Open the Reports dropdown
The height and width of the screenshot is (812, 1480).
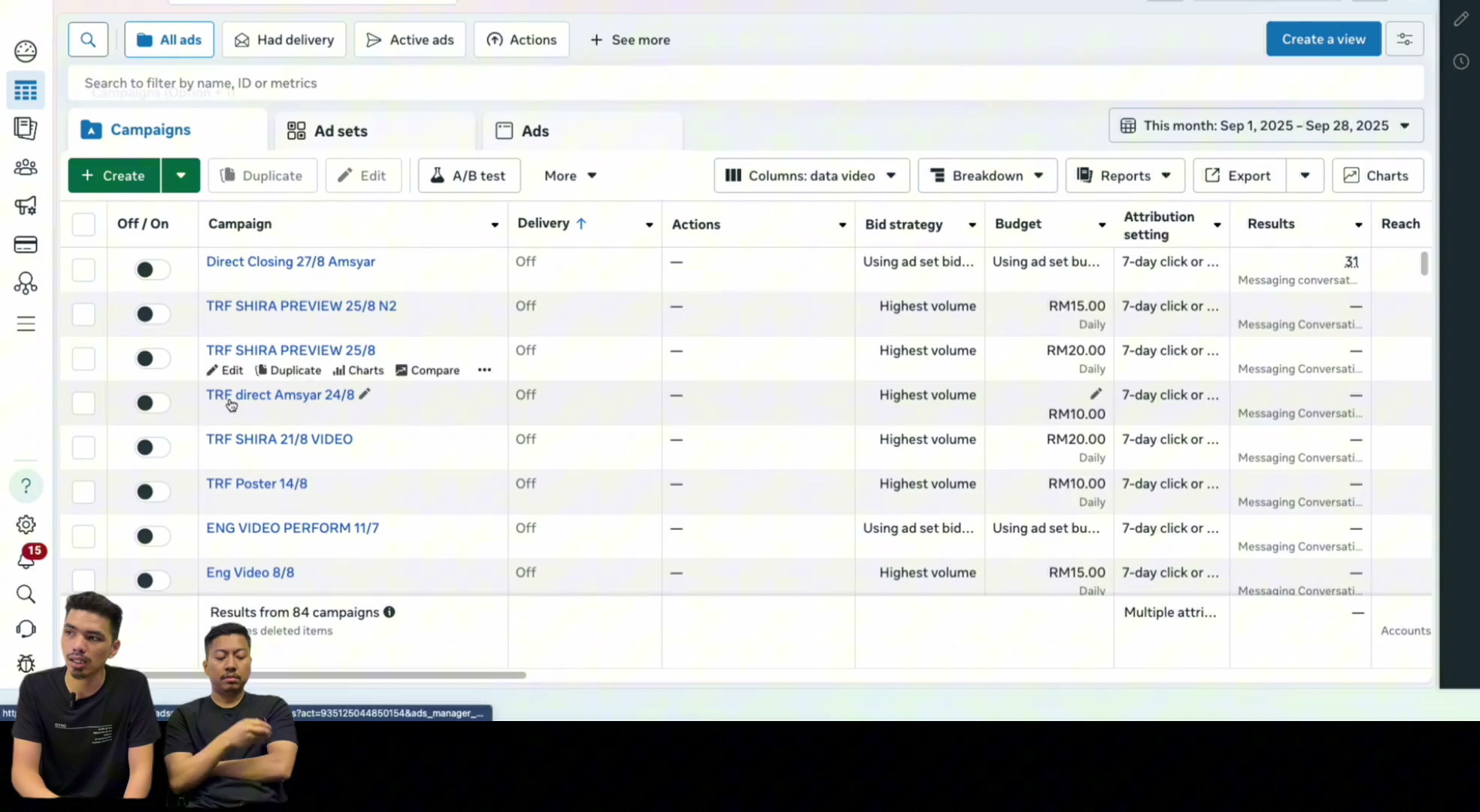1125,175
